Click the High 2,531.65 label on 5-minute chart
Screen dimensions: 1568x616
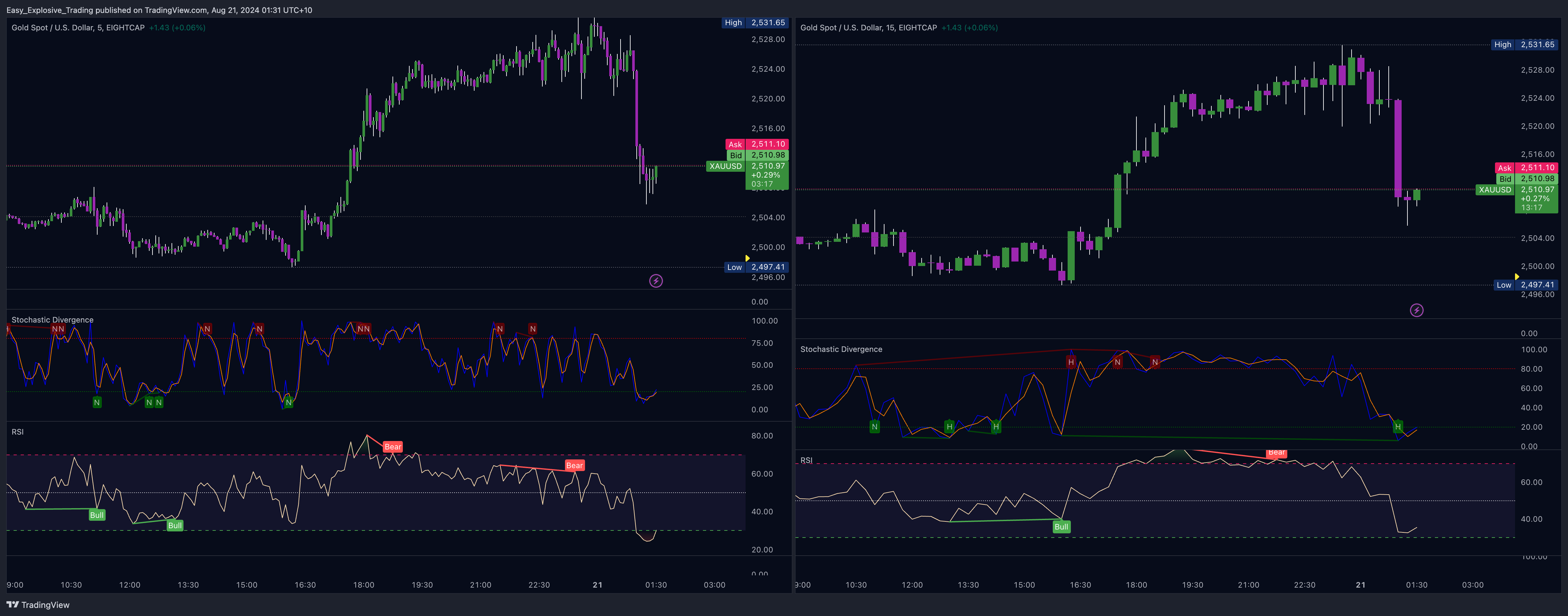pyautogui.click(x=755, y=23)
